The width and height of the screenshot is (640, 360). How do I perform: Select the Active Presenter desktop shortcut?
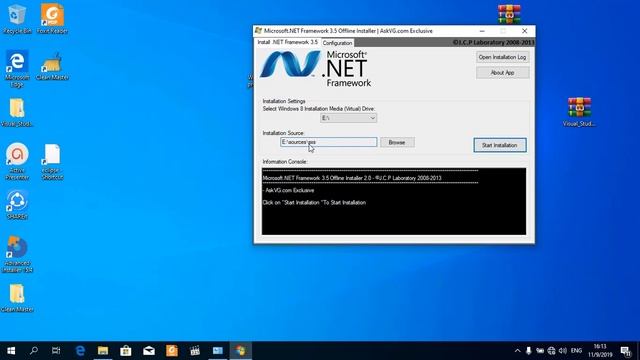click(x=17, y=161)
